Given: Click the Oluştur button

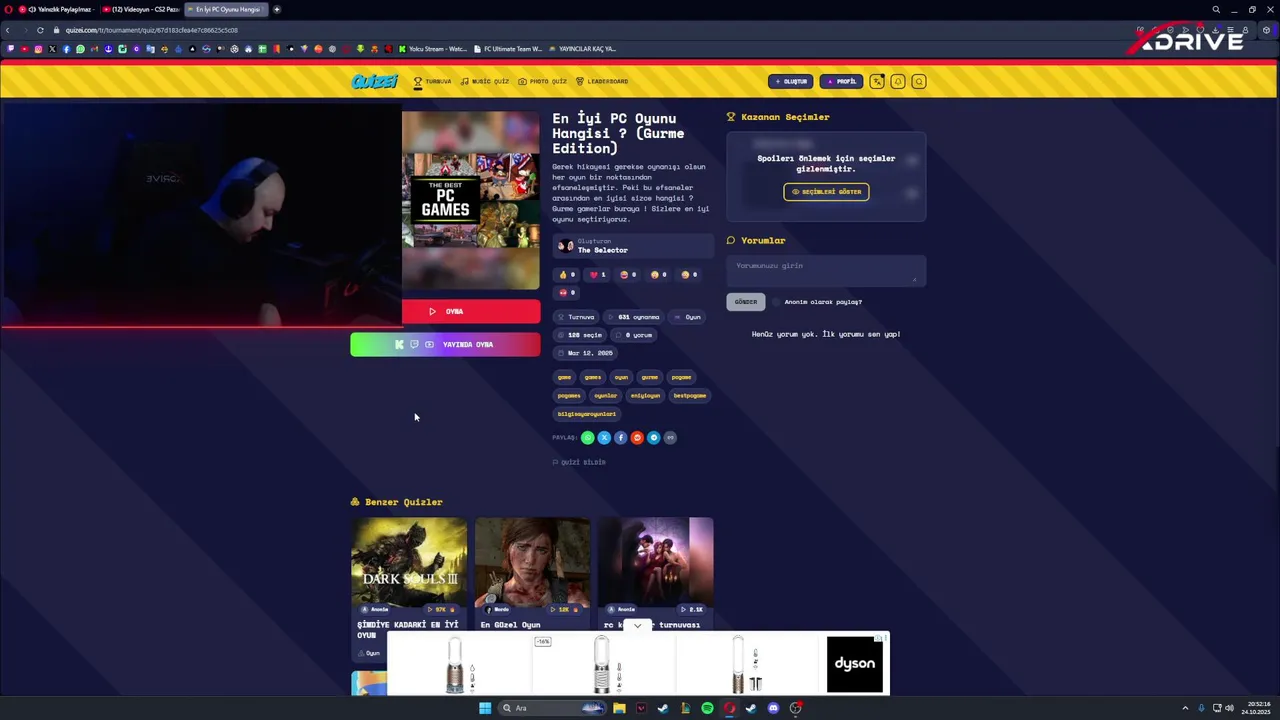Looking at the screenshot, I should [790, 82].
